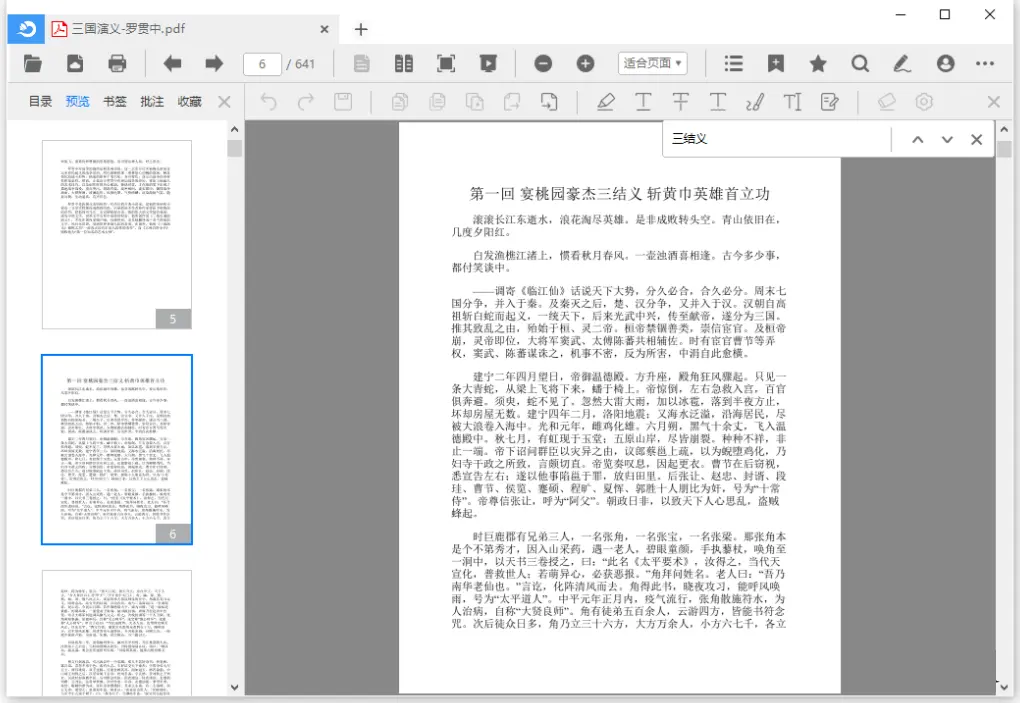Open the thumbnail below page 6

click(x=117, y=633)
